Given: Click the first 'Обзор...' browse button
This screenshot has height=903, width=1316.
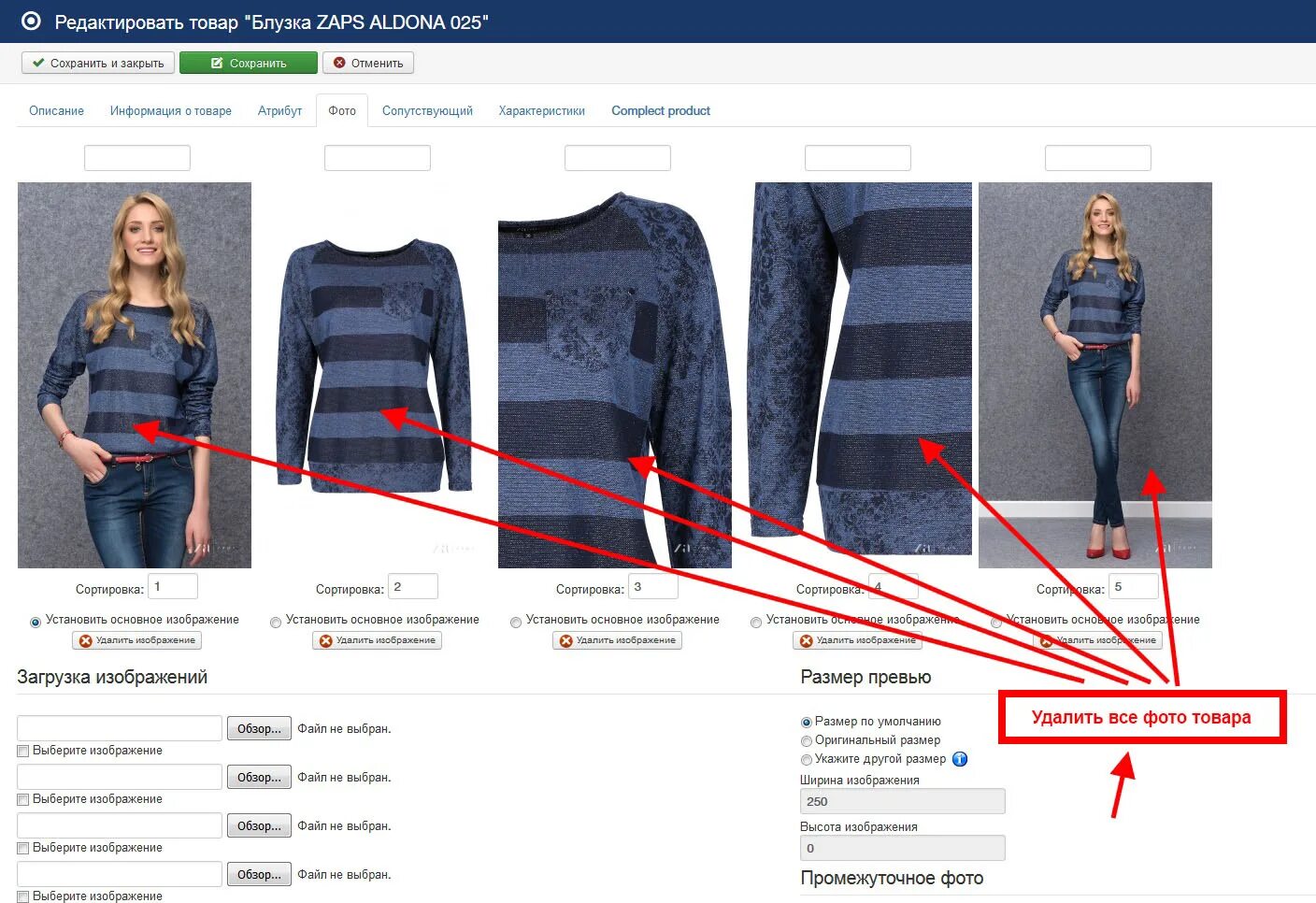Looking at the screenshot, I should click(x=259, y=728).
